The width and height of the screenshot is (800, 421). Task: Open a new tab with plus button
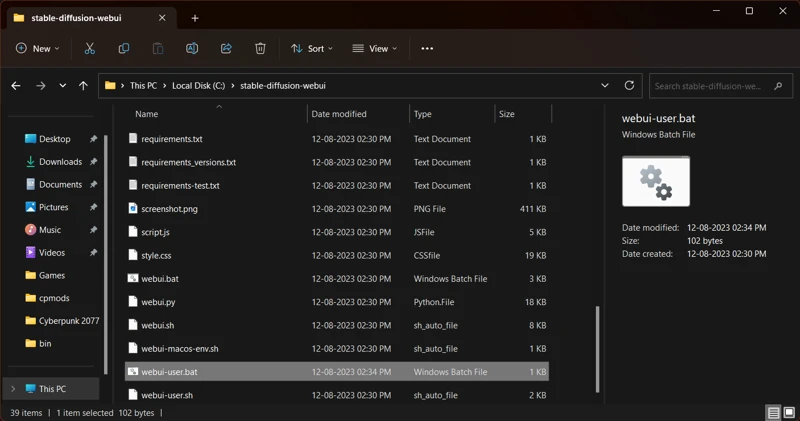pos(195,18)
